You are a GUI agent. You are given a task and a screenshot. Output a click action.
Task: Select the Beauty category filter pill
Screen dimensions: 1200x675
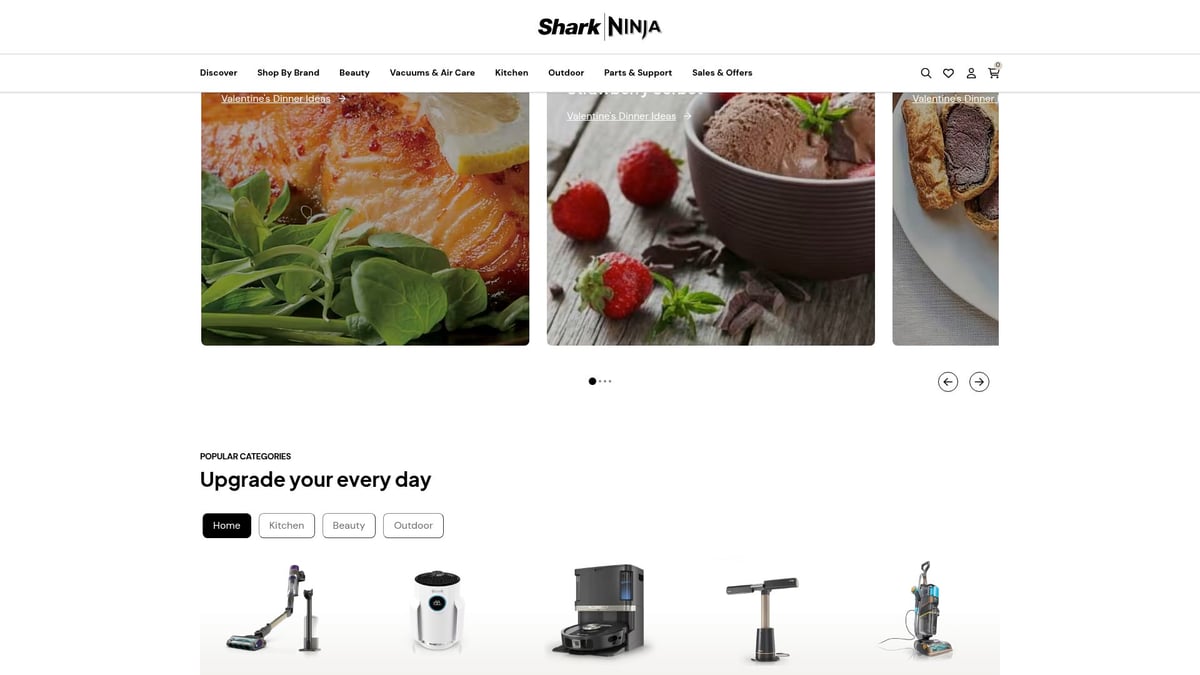349,525
